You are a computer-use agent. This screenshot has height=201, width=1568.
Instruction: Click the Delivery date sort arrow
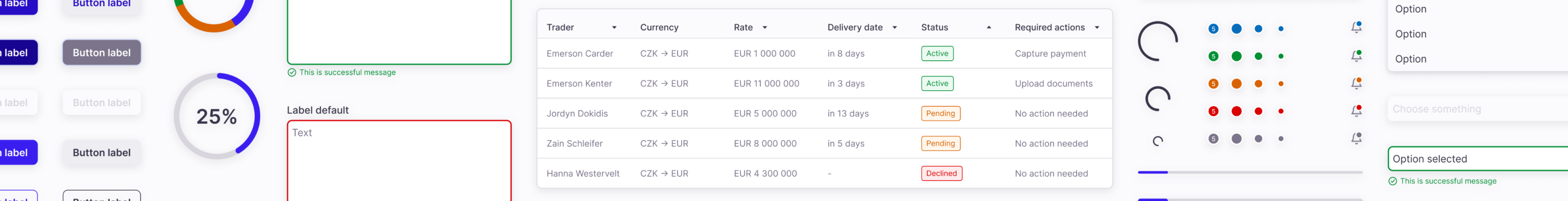(894, 27)
